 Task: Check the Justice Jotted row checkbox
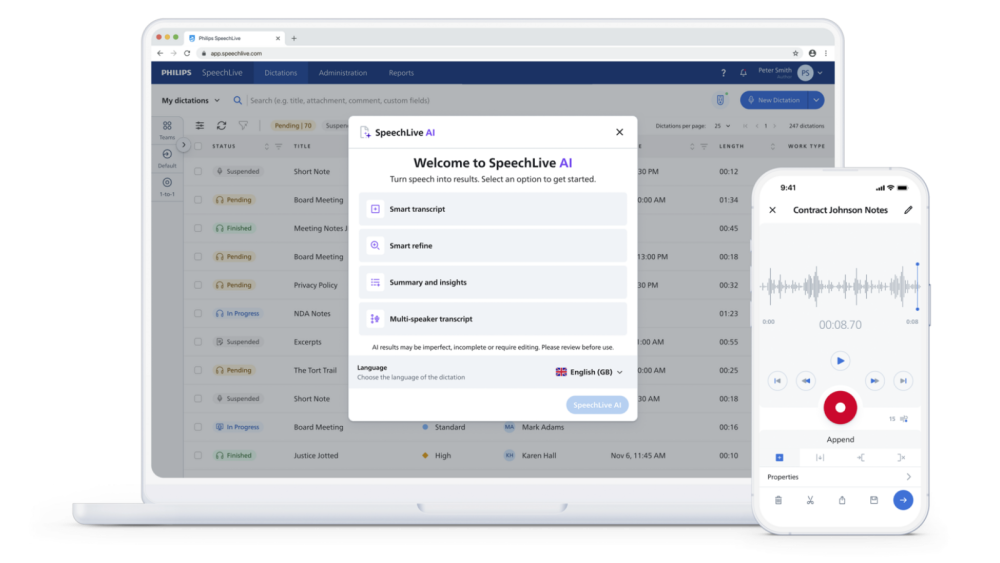tap(198, 455)
